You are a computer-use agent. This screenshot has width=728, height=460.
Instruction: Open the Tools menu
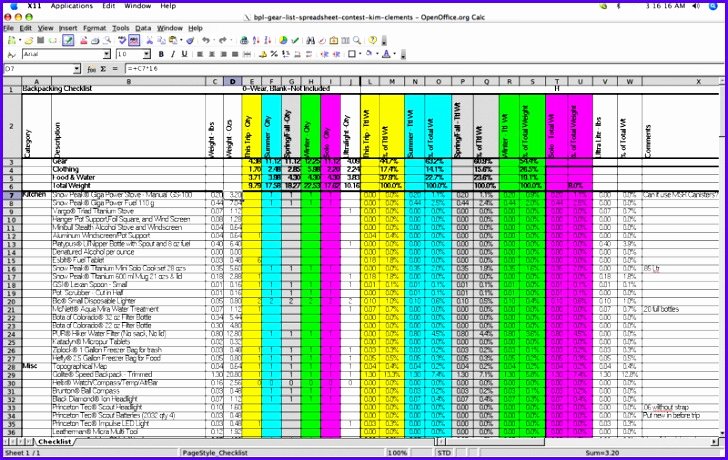click(121, 28)
